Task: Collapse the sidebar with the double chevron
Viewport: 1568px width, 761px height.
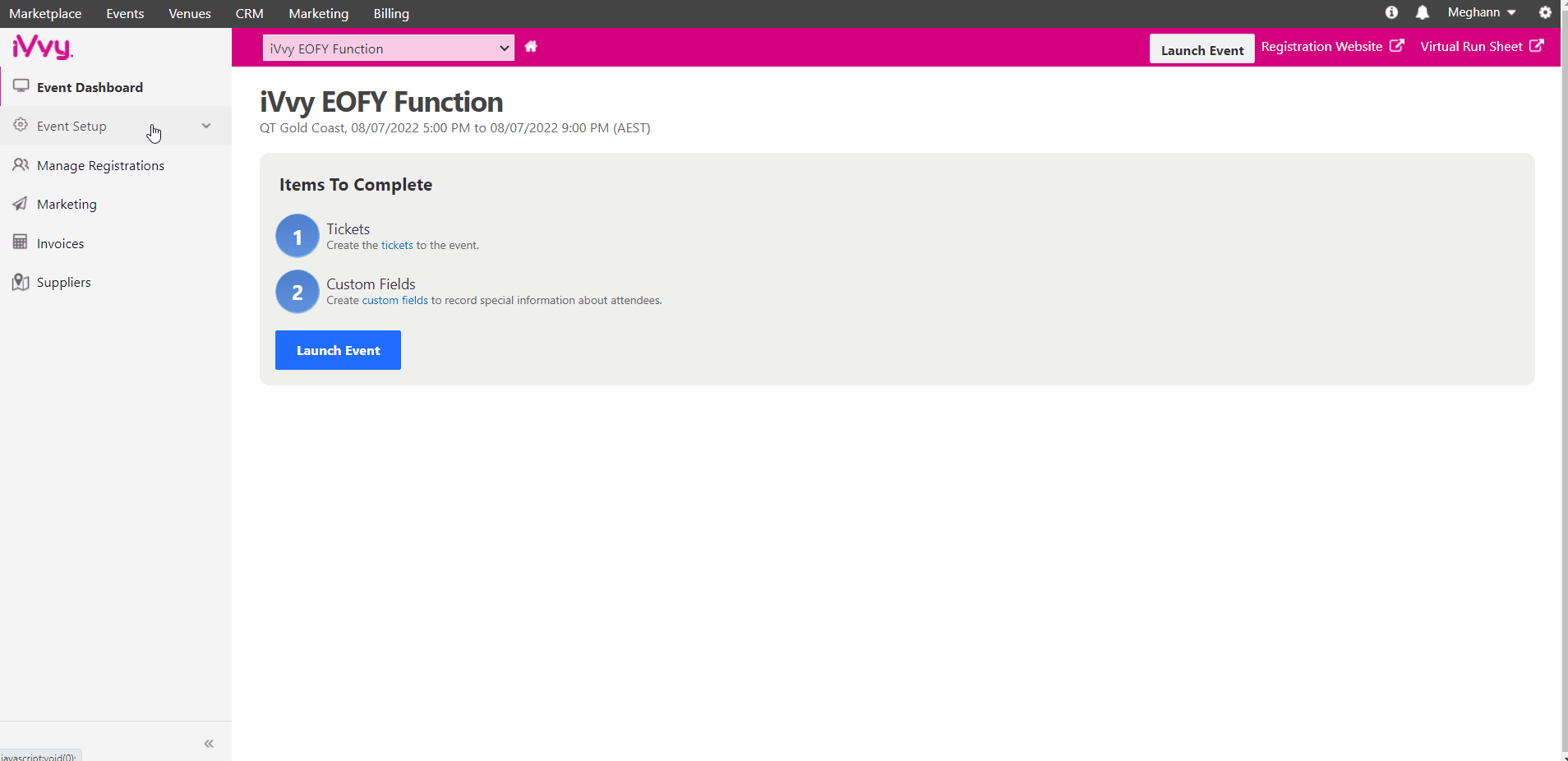Action: click(209, 744)
